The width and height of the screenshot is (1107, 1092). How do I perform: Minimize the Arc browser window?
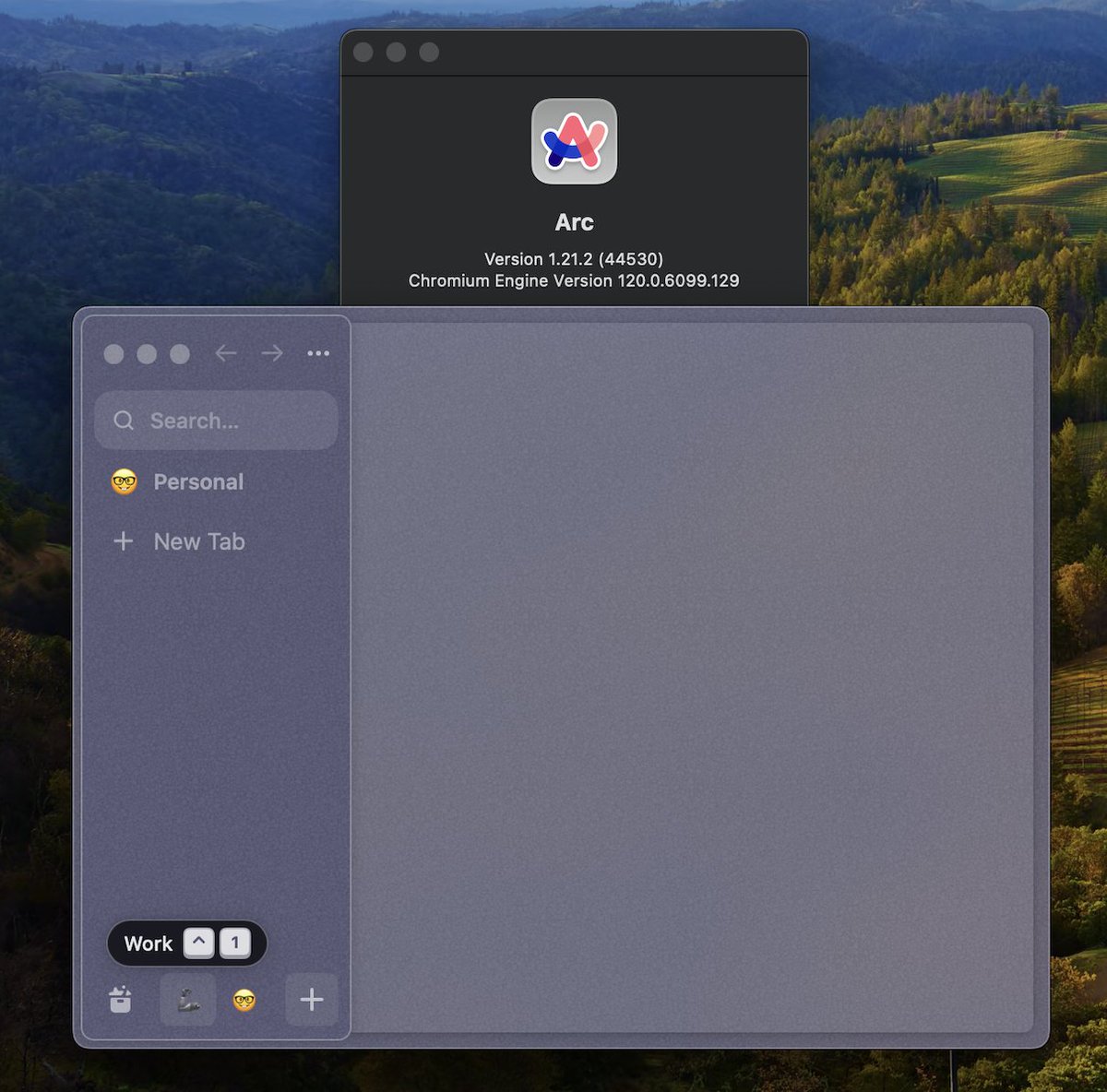pyautogui.click(x=147, y=354)
